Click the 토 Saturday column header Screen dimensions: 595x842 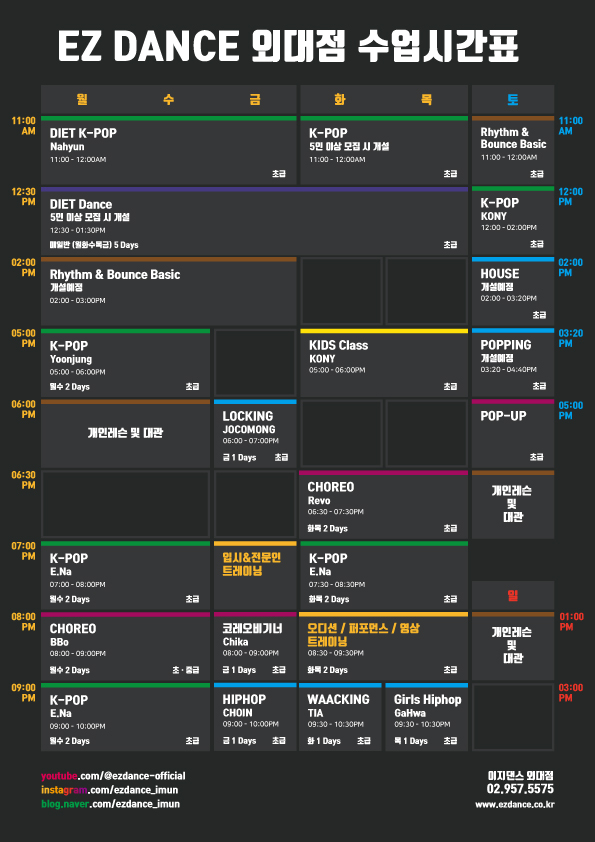point(513,99)
